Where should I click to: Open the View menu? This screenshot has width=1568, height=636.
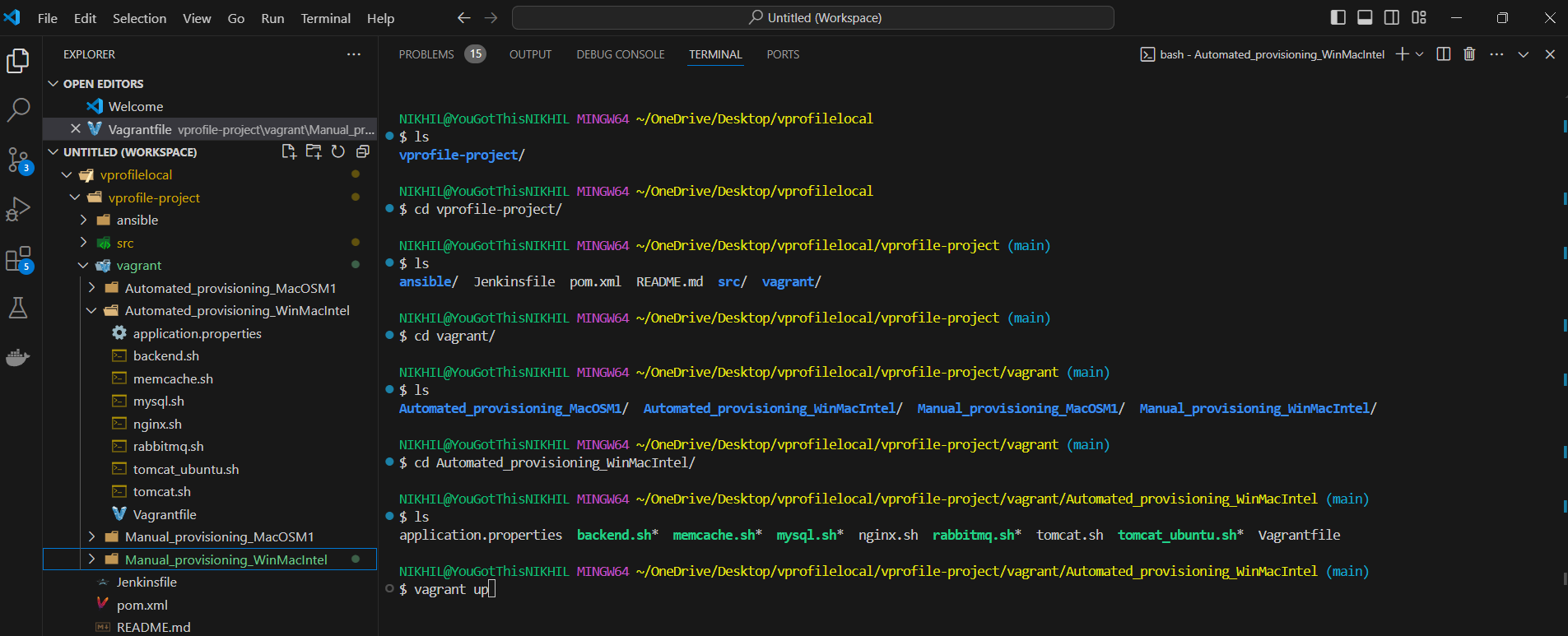[x=197, y=18]
